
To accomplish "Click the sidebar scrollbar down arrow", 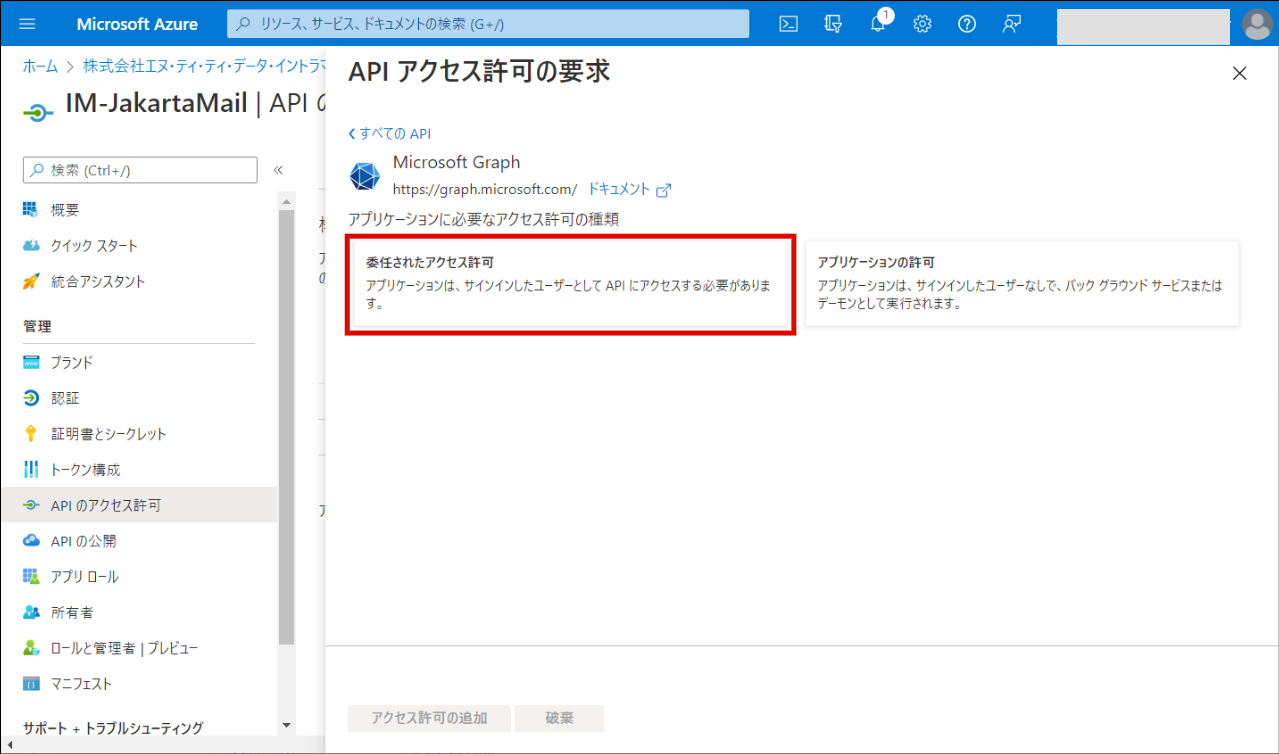I will point(286,725).
